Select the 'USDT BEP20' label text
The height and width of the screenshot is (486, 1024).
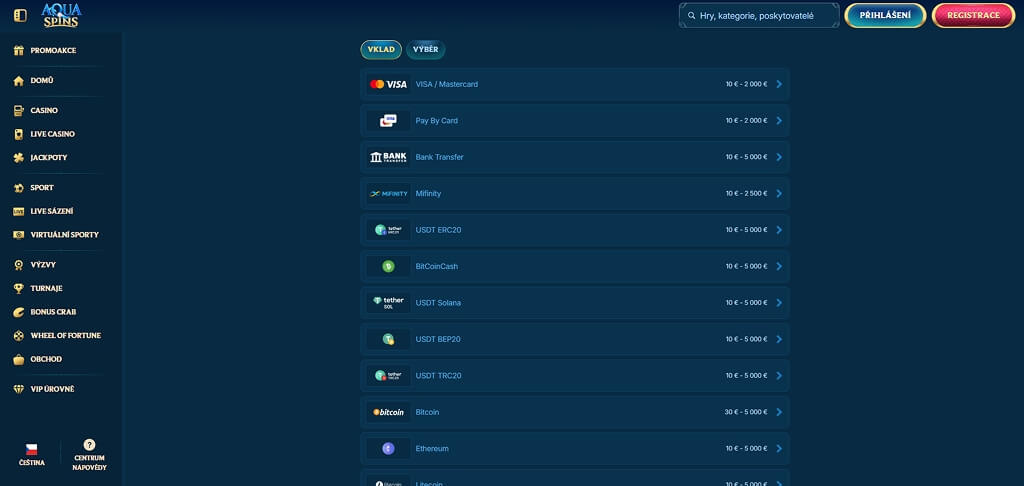tap(438, 339)
